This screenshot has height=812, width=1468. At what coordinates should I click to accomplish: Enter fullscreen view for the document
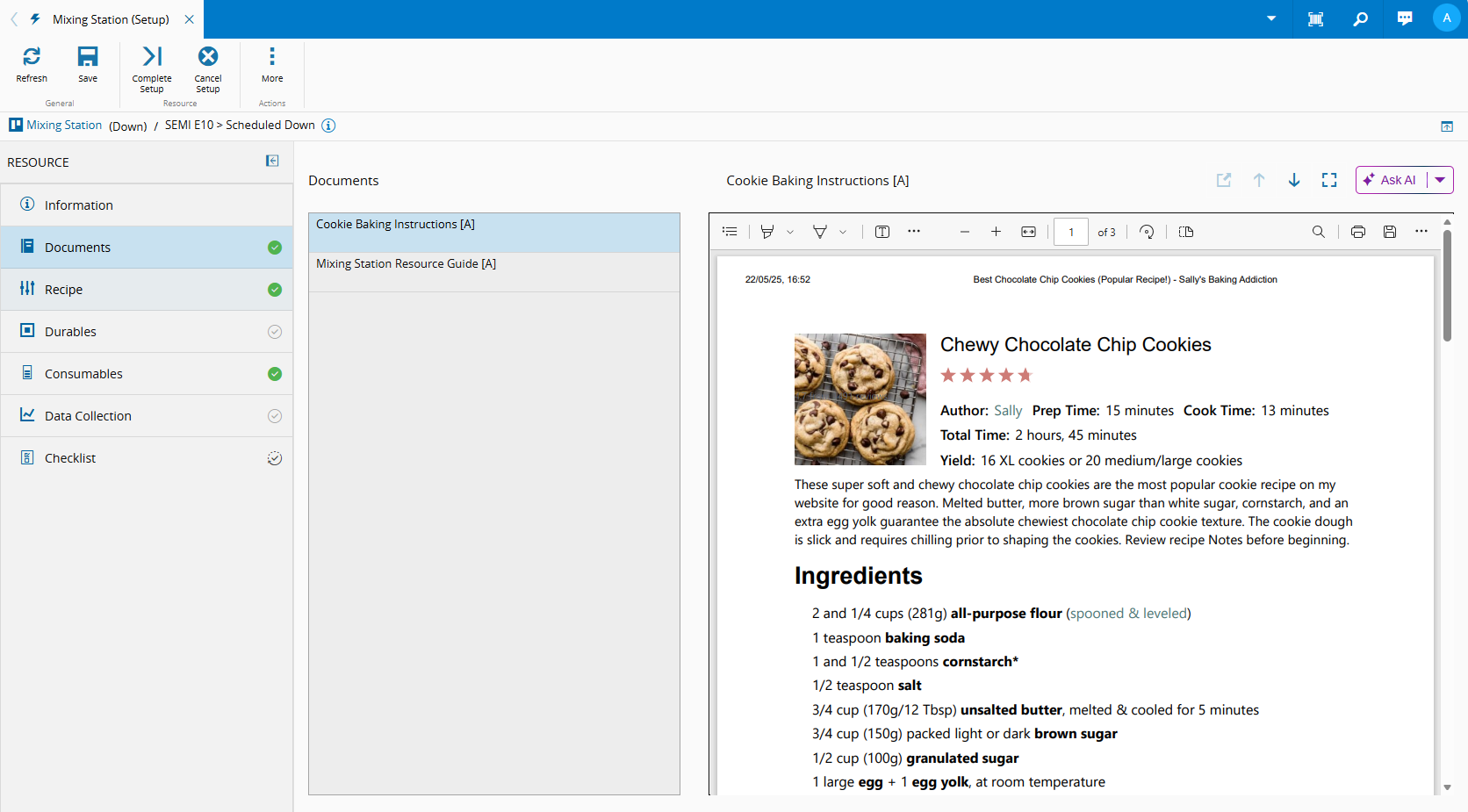(1329, 180)
